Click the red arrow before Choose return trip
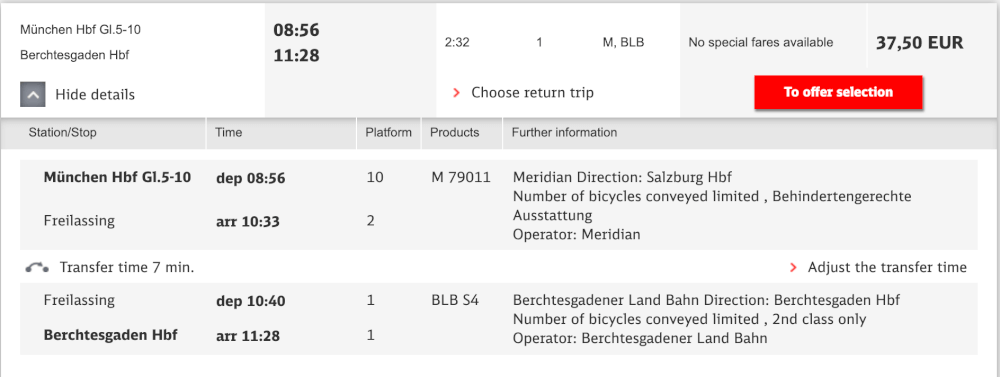1000x377 pixels. (456, 93)
